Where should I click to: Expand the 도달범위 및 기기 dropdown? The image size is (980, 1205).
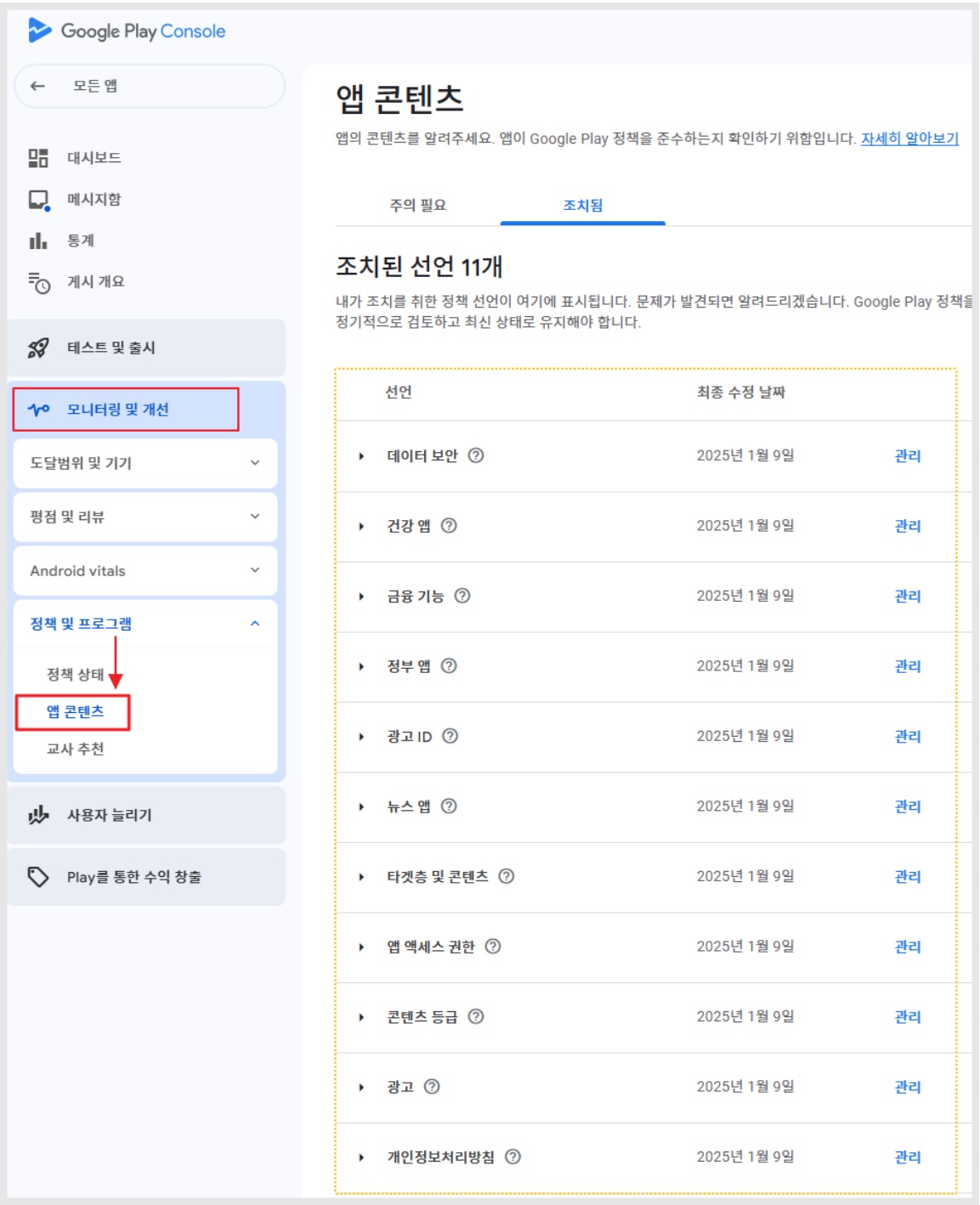click(x=145, y=463)
